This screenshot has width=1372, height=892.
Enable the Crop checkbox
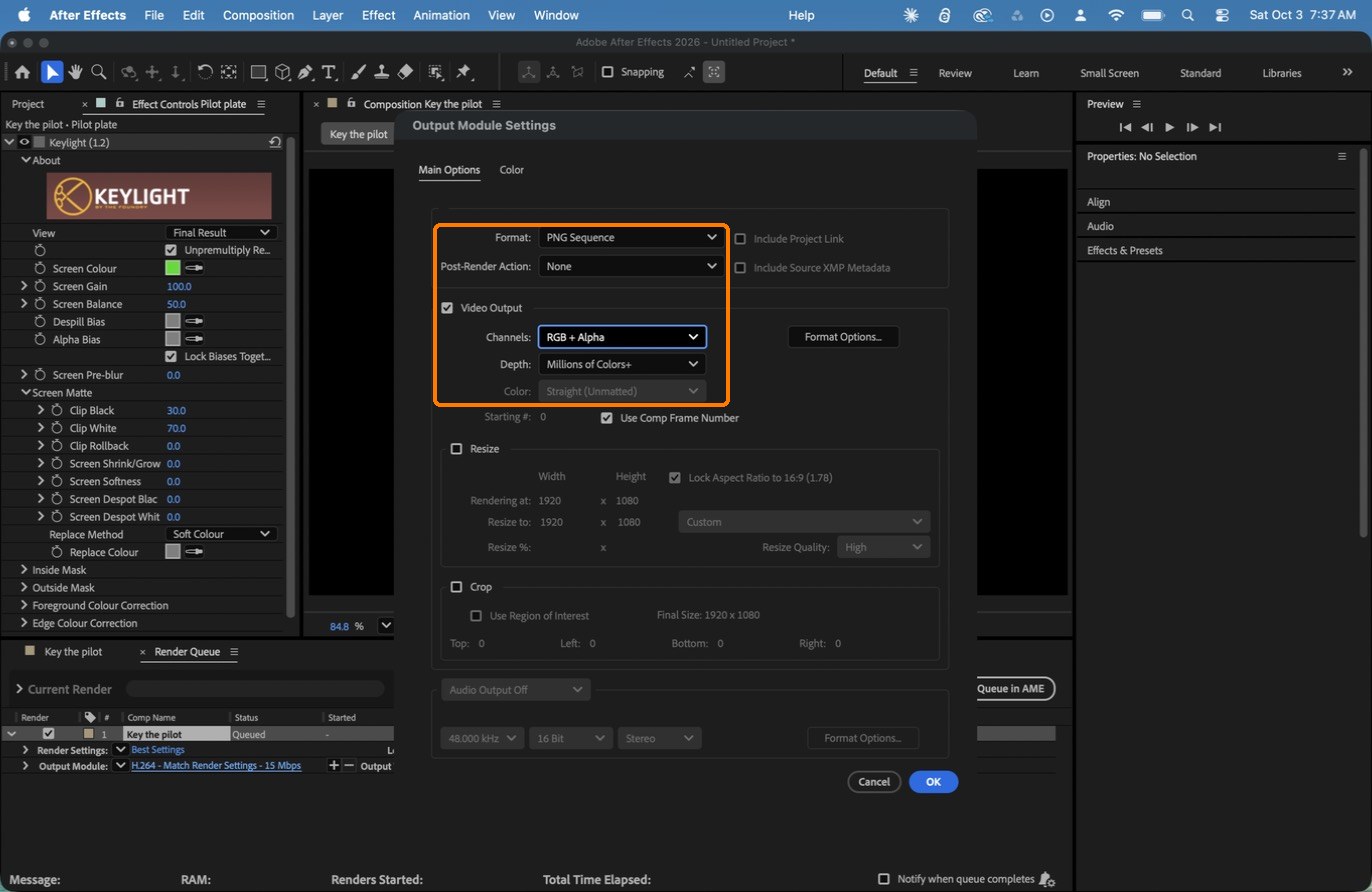pos(456,587)
